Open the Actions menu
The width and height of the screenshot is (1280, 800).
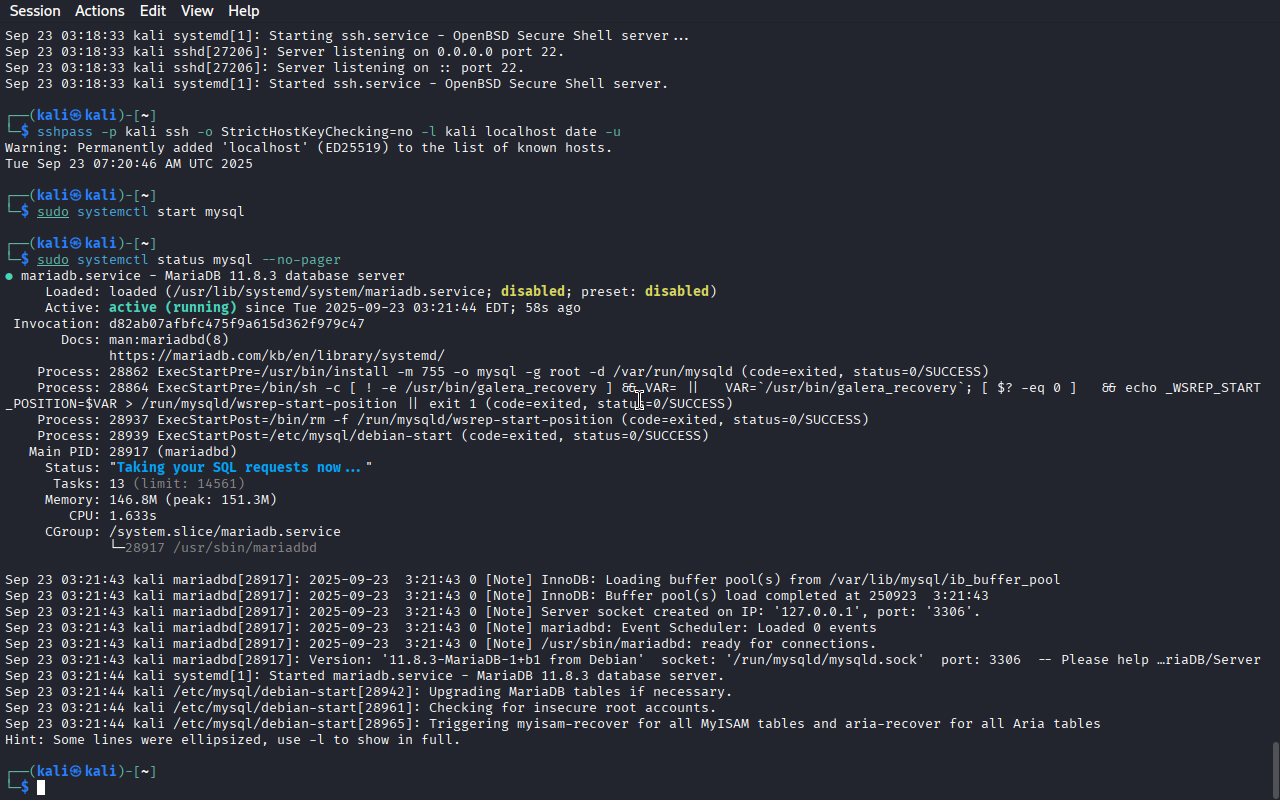pyautogui.click(x=100, y=11)
